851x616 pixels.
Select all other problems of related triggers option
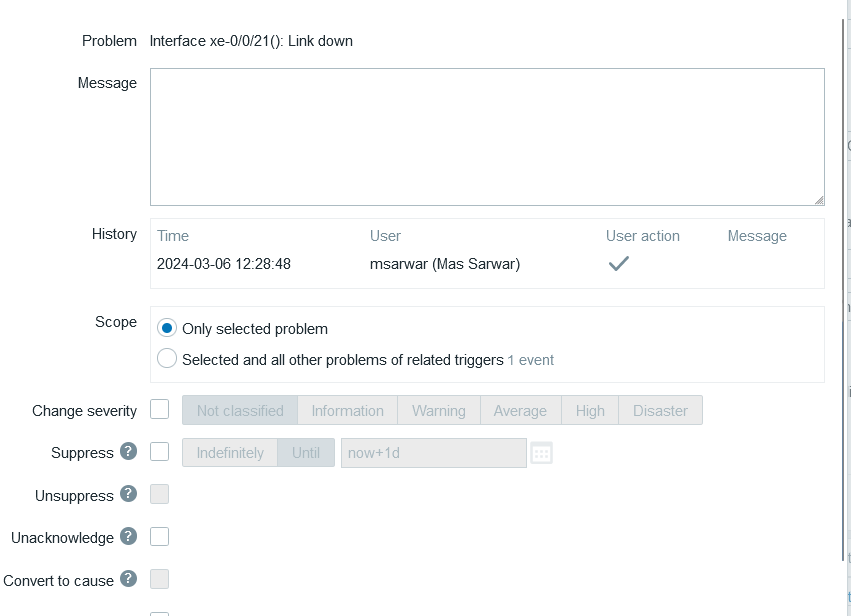(x=167, y=359)
